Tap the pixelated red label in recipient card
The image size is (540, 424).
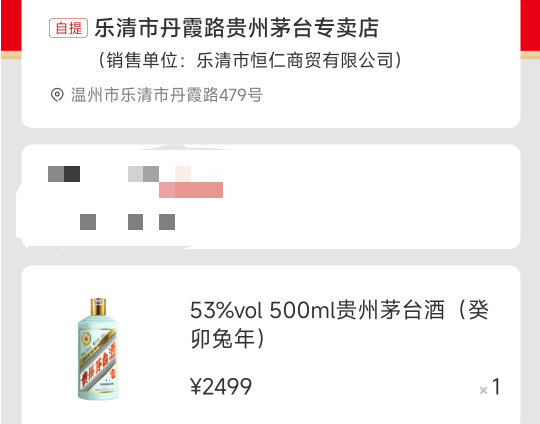pyautogui.click(x=191, y=190)
